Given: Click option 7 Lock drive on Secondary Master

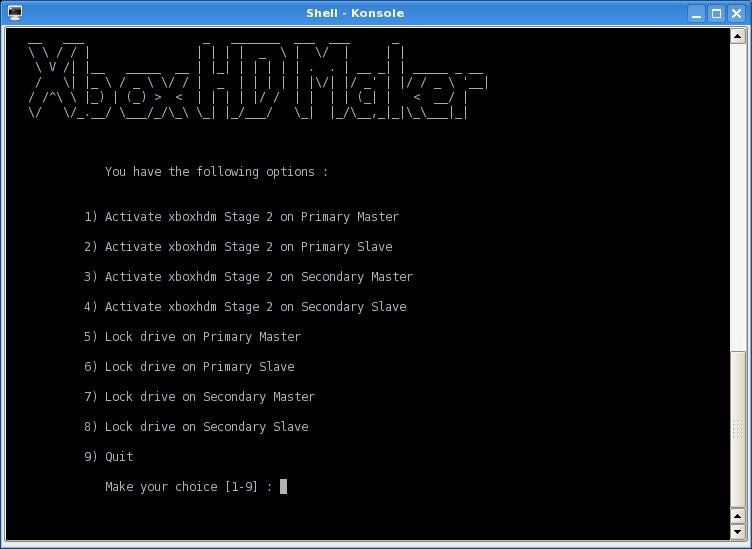Looking at the screenshot, I should (199, 397).
